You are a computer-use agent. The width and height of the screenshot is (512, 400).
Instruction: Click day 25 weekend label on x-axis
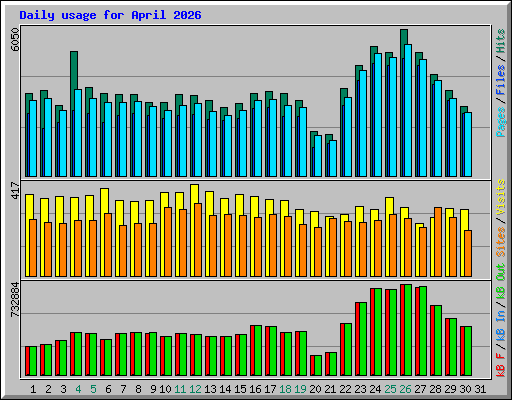coord(390,389)
